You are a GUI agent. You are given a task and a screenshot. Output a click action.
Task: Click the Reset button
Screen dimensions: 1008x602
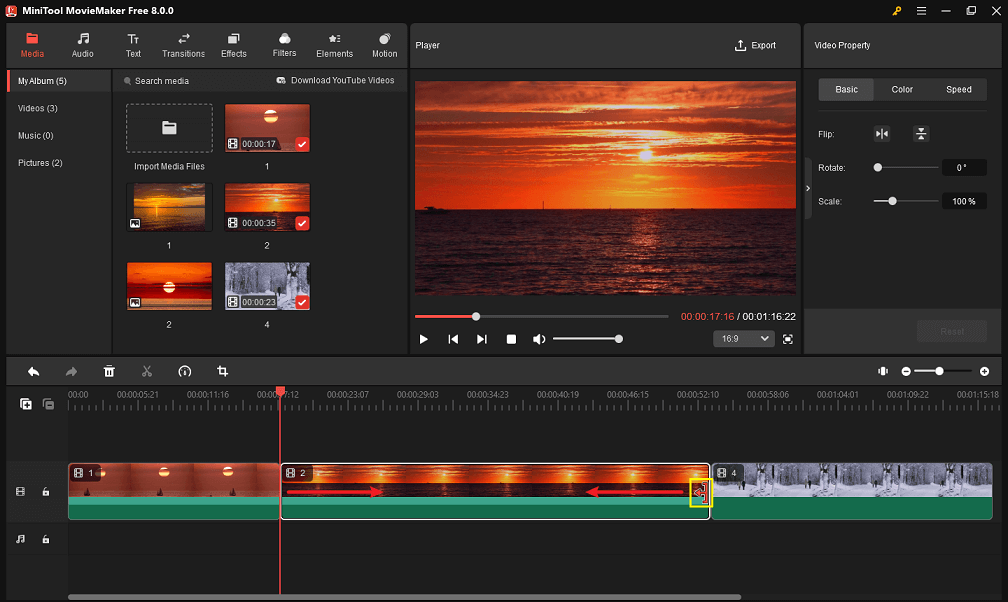(x=952, y=331)
